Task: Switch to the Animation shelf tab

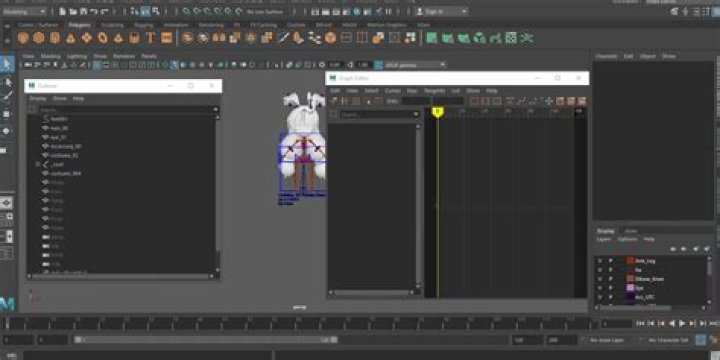Action: [176, 25]
